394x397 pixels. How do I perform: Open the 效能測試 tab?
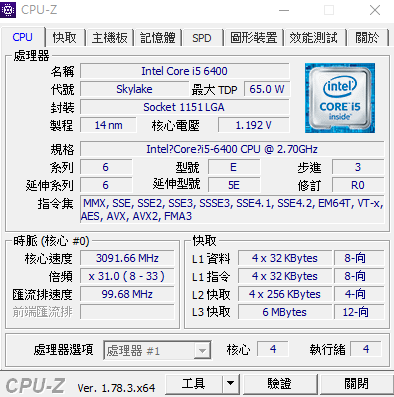313,38
